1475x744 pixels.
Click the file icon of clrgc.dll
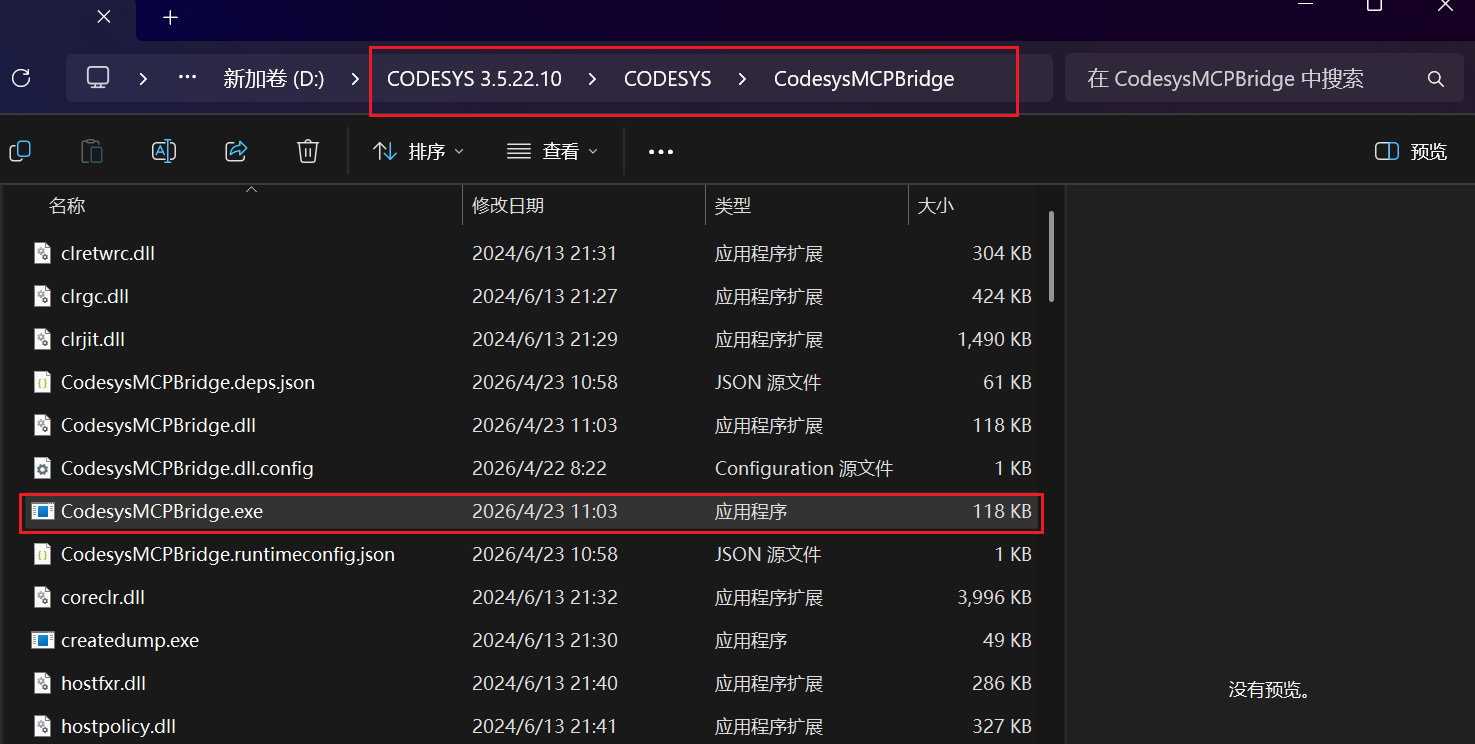(42, 297)
